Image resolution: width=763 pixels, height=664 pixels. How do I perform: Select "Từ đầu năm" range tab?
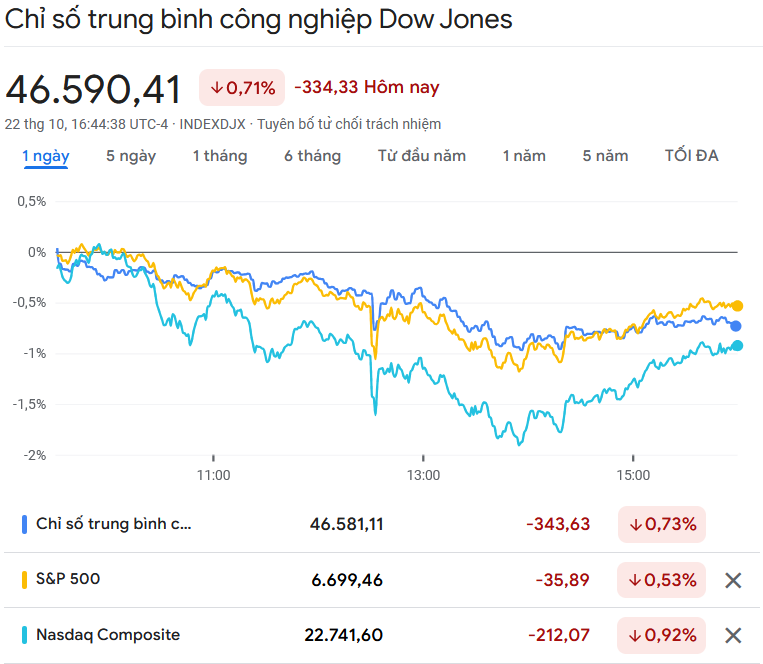[422, 156]
